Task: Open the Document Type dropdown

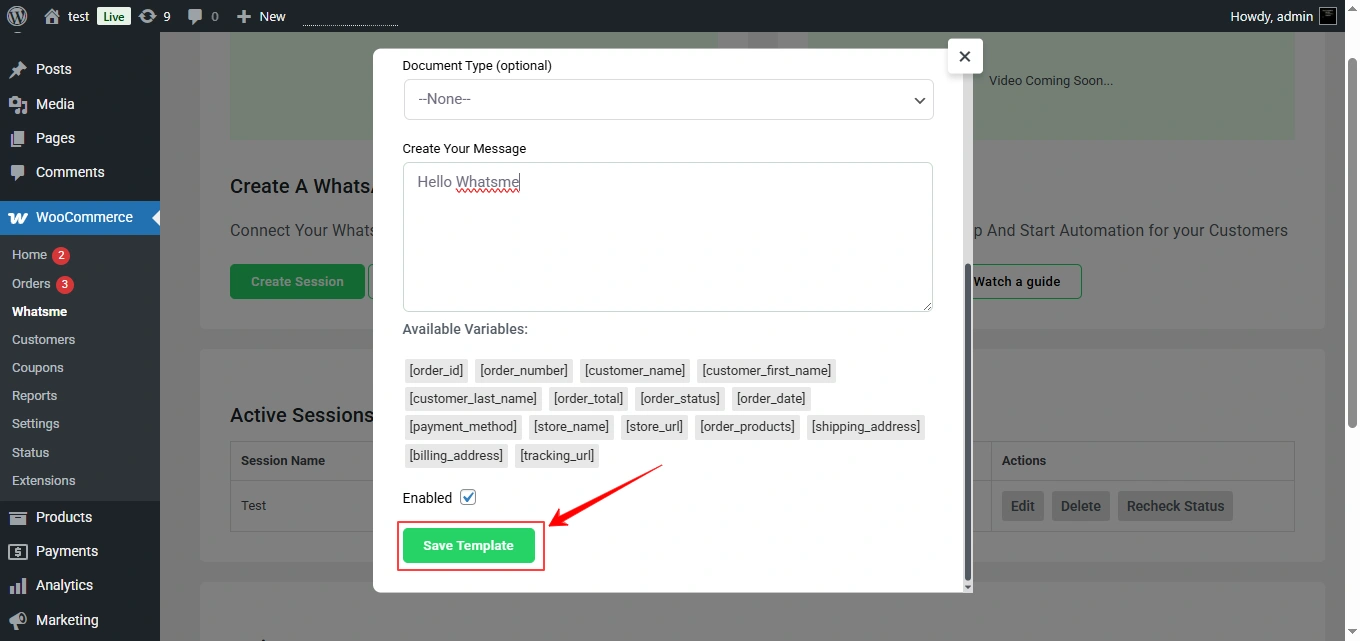Action: [x=668, y=99]
